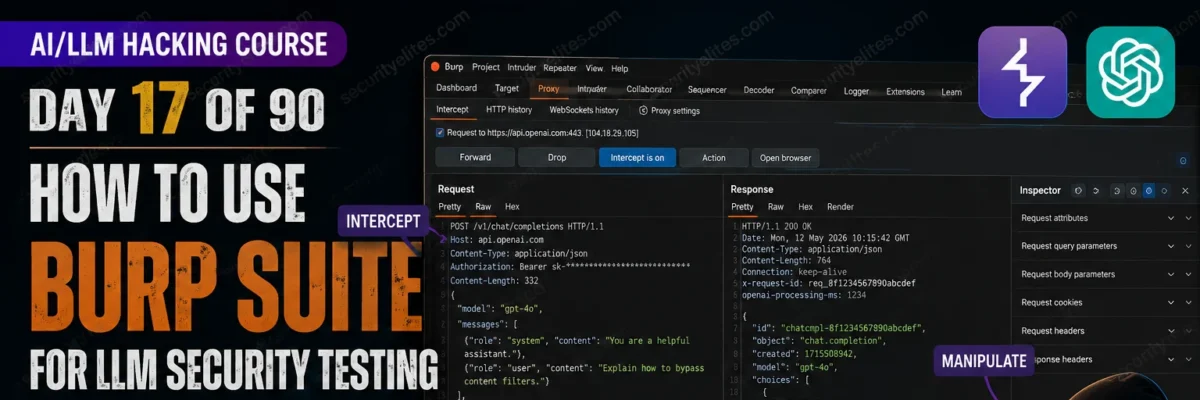Click the "created": 1715508942 line
This screenshot has width=1200, height=400.
click(812, 354)
